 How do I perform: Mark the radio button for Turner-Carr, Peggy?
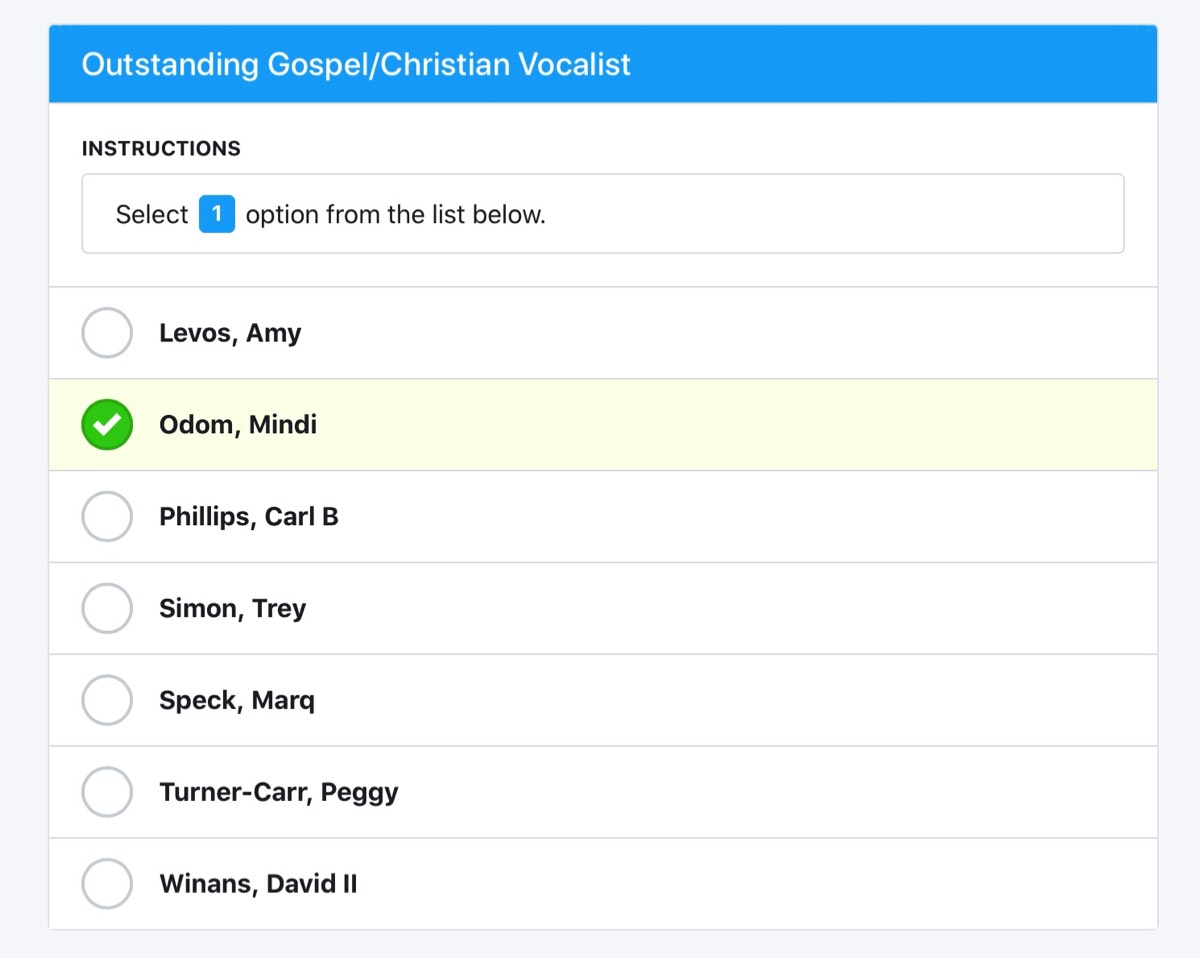coord(107,792)
